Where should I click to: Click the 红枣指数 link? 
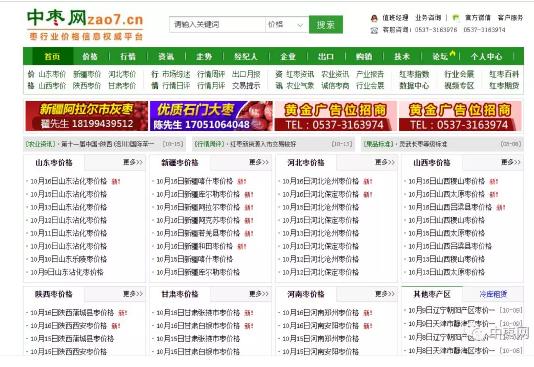click(414, 74)
